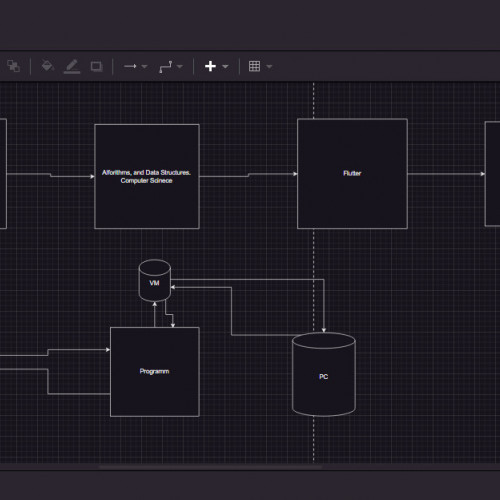Select the Flutter box
This screenshot has height=500, width=500.
point(352,174)
